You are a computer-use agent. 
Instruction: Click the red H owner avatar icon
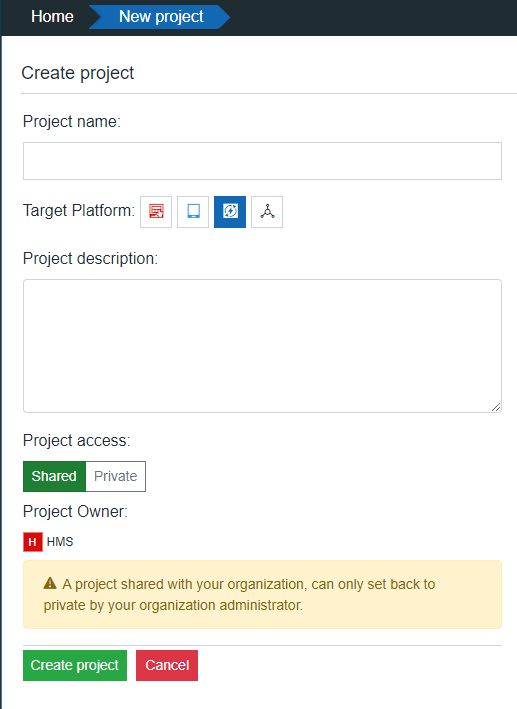(33, 542)
